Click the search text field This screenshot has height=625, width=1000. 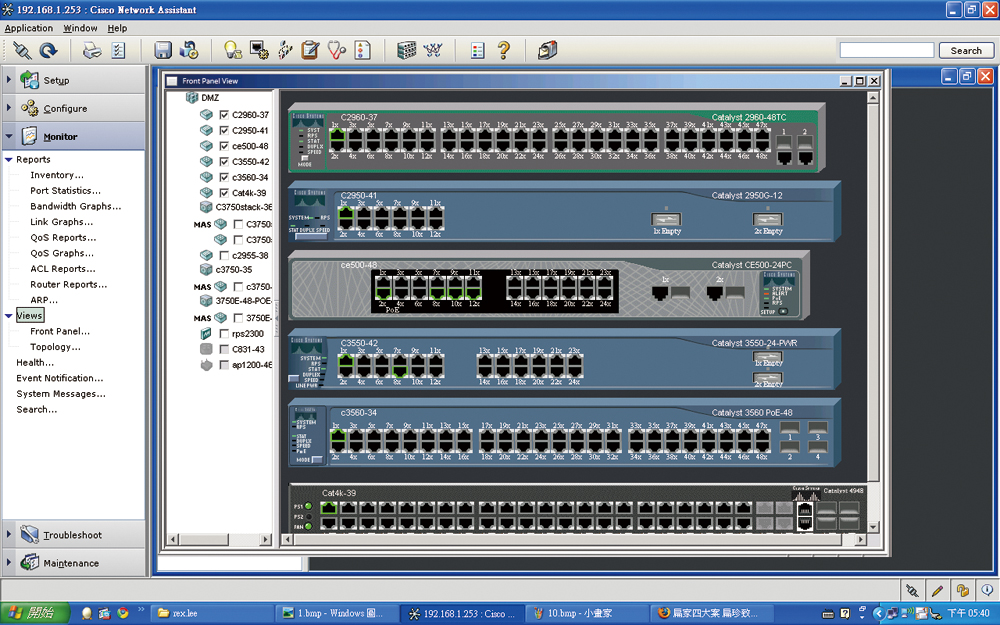886,50
